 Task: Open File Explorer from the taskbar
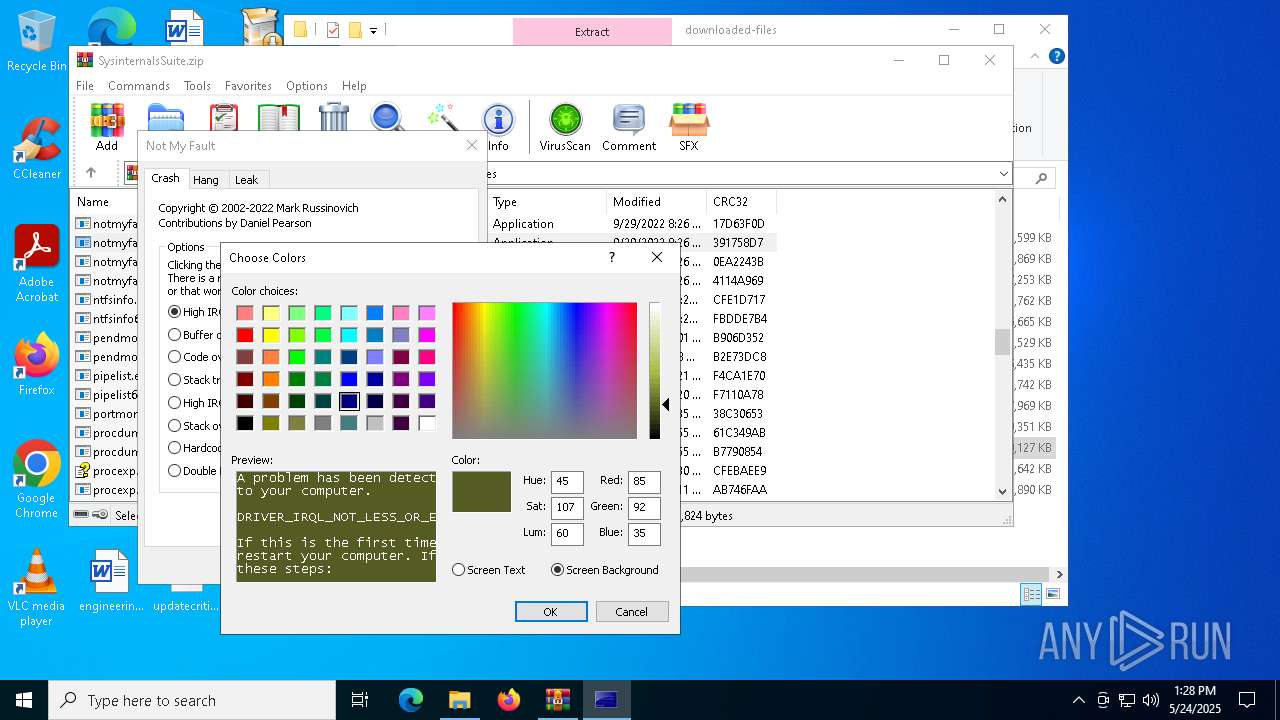[x=459, y=700]
